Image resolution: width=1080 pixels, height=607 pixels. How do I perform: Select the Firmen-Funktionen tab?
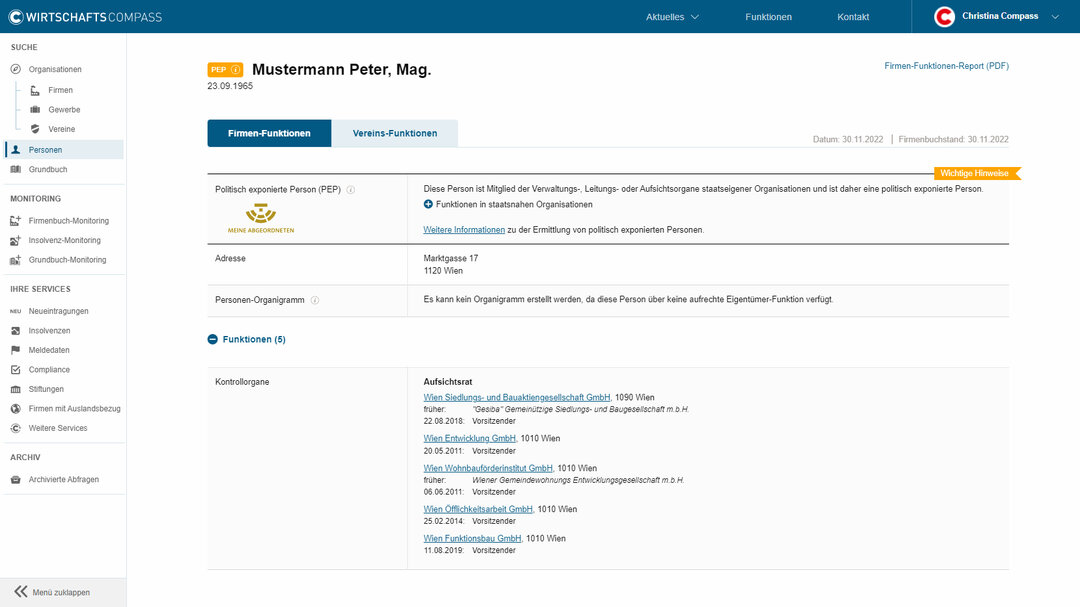click(269, 133)
